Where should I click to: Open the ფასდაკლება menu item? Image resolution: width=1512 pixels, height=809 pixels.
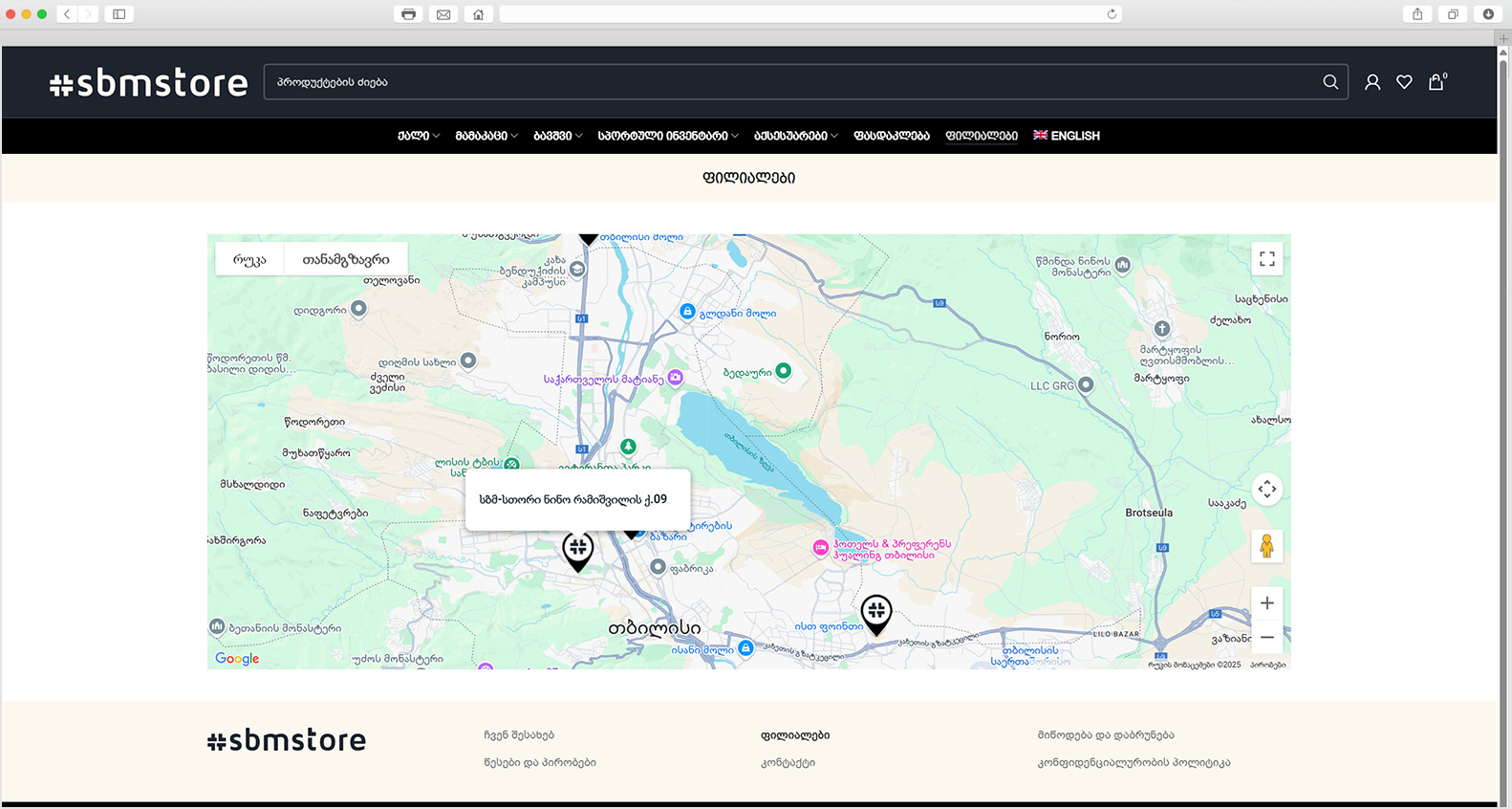[892, 136]
